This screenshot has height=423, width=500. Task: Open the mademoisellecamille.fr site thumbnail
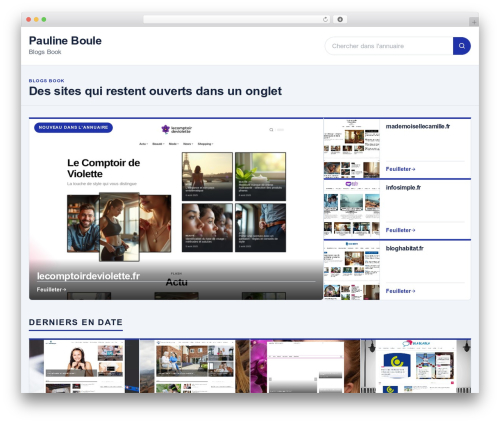[352, 148]
